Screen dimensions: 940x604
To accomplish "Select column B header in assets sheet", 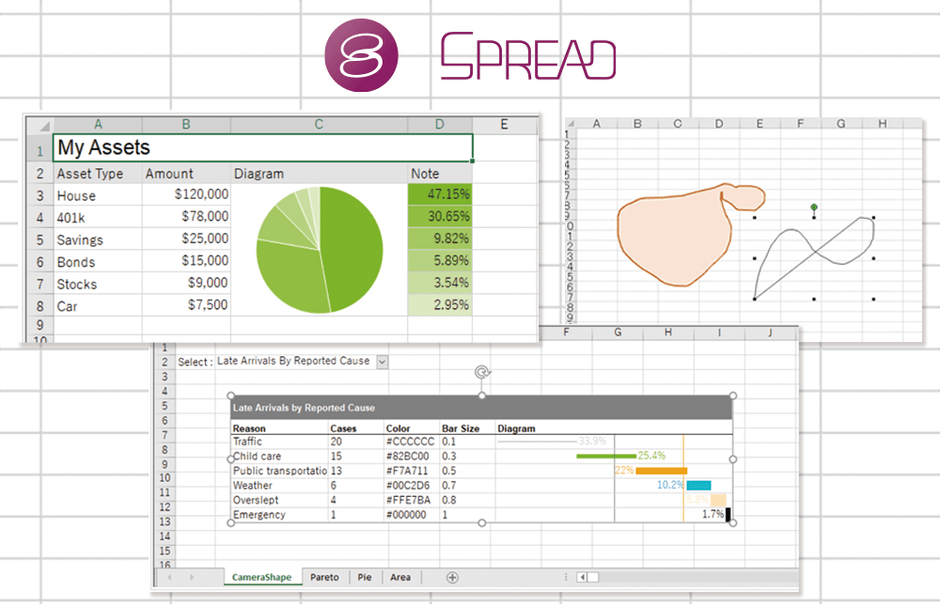I will point(186,125).
